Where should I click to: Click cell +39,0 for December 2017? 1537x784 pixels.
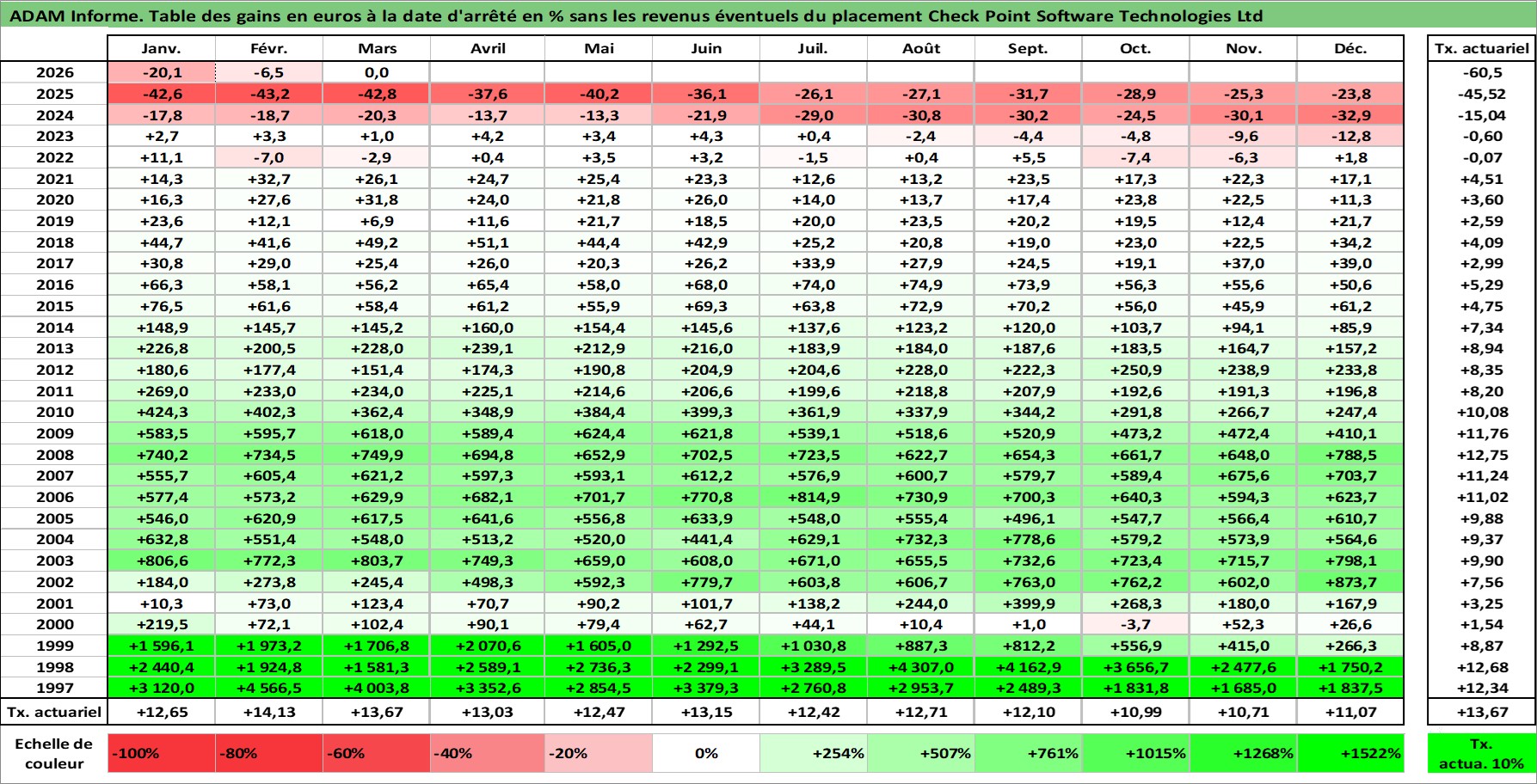[x=1350, y=263]
